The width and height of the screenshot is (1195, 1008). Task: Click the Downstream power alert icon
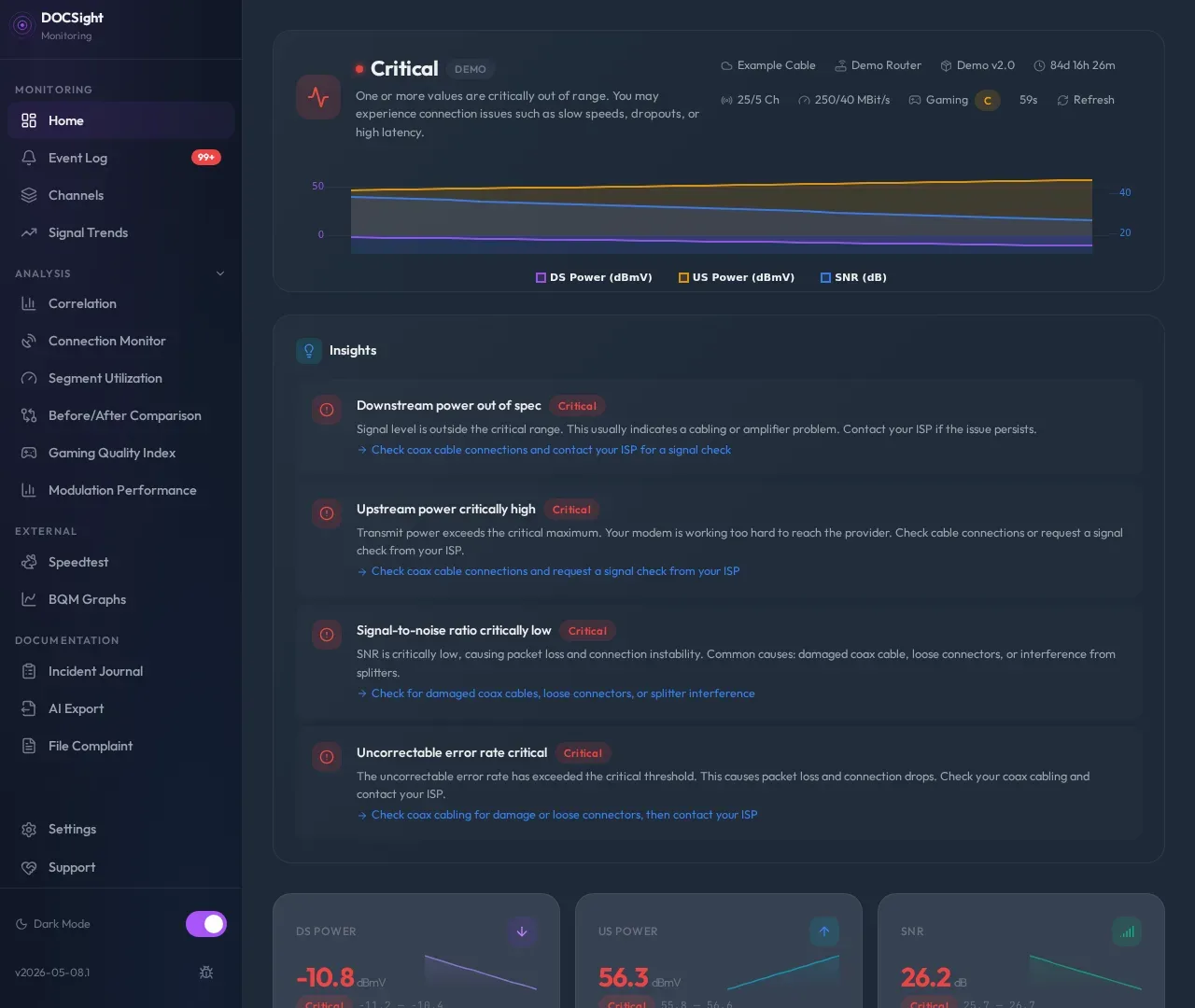point(327,410)
